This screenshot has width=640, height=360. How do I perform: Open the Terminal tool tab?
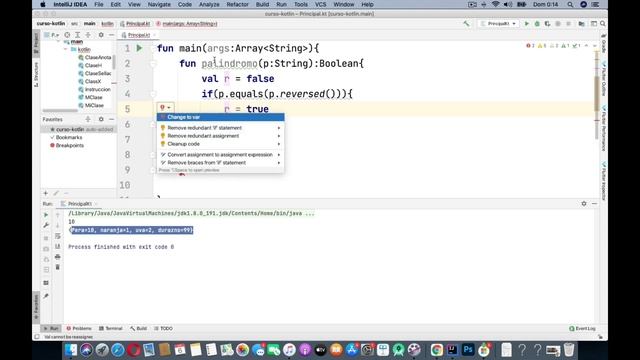pyautogui.click(x=111, y=329)
